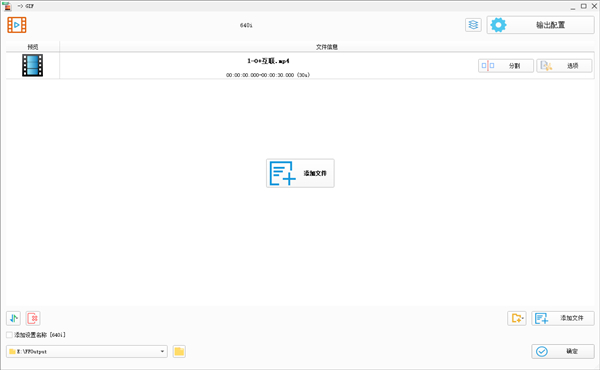Viewport: 600px width, 370px height.
Task: Open 输出配置 output settings gear button
Action: [540, 25]
